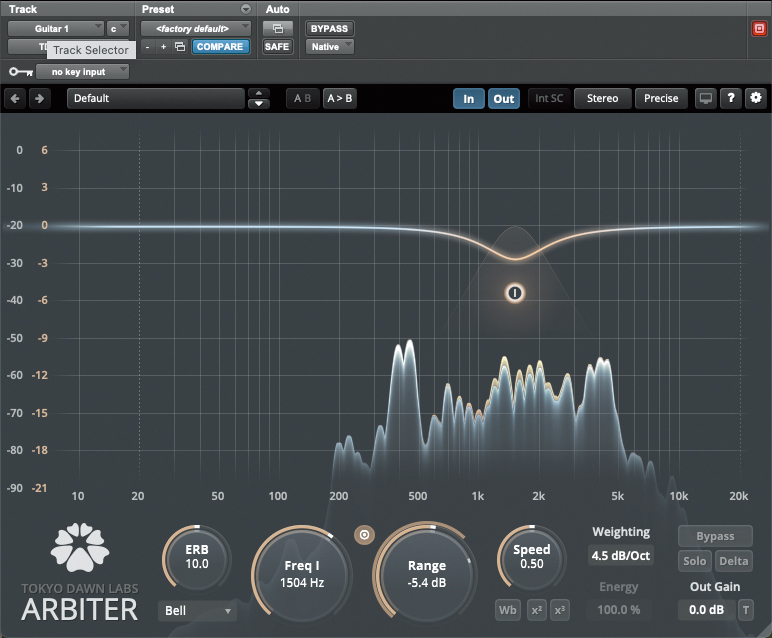Open help question mark
The width and height of the screenshot is (772, 638).
pyautogui.click(x=731, y=98)
